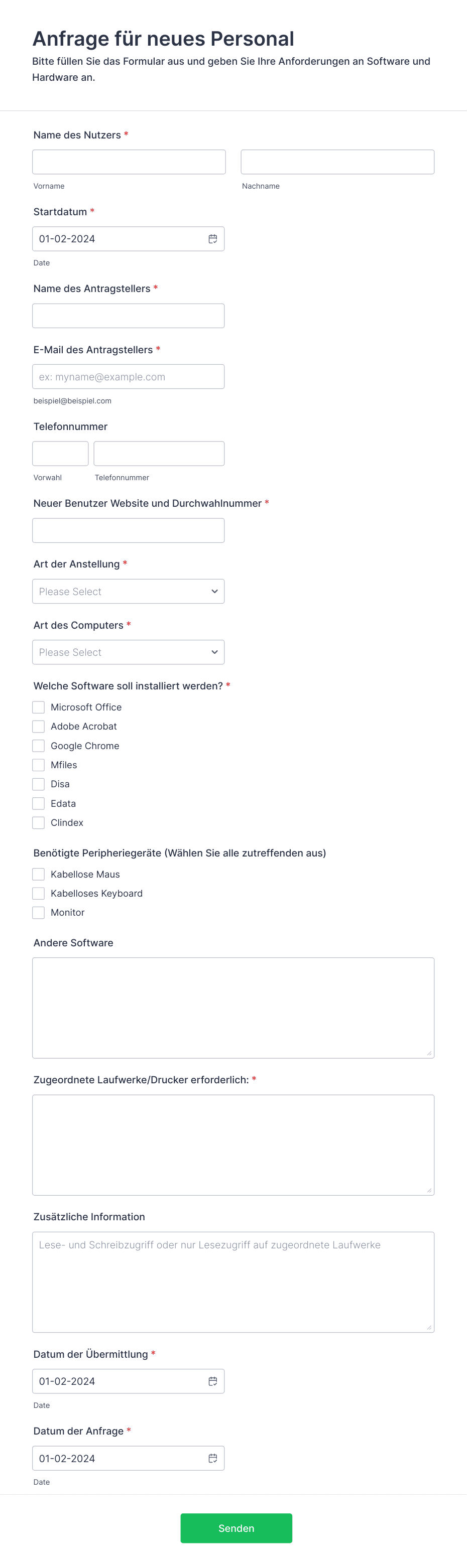The width and height of the screenshot is (467, 1568).
Task: Open the Datum der Anfrage calendar picker
Action: click(212, 1458)
